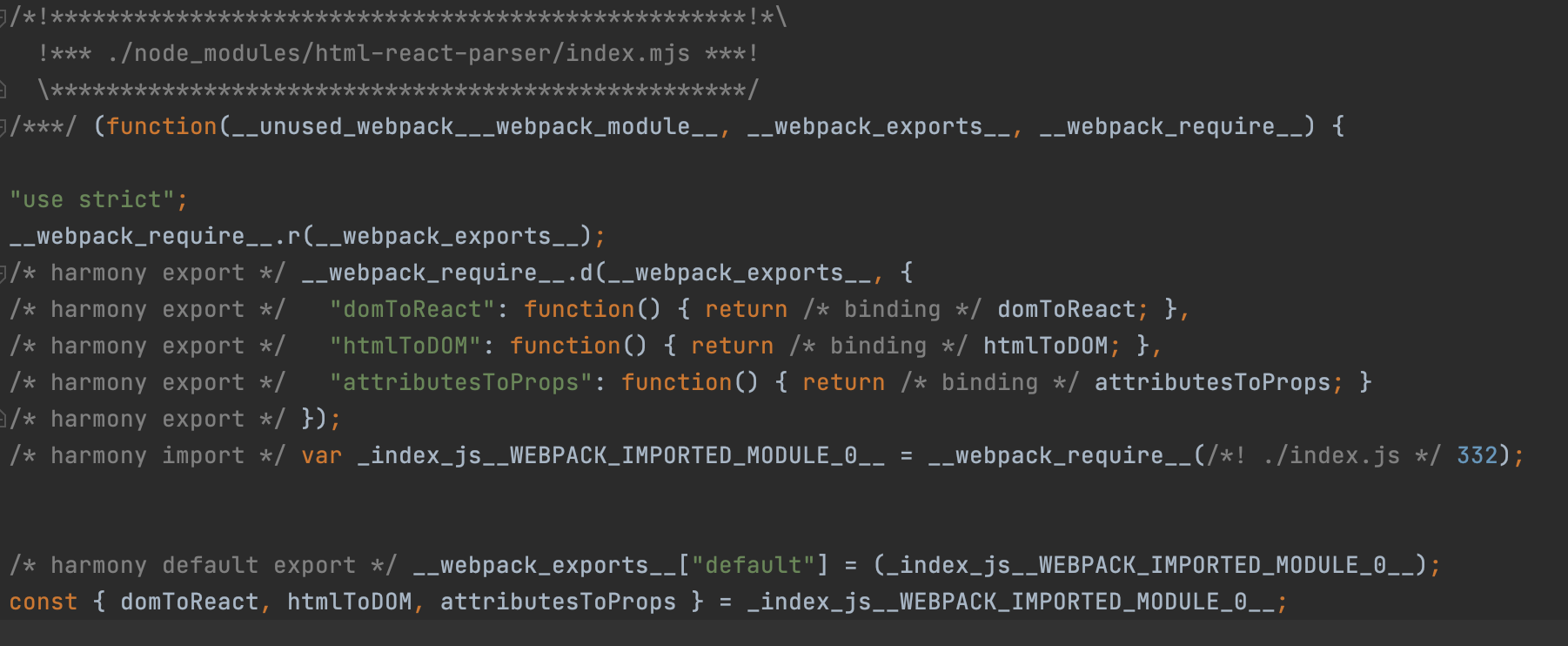
Task: Click the "default" string
Action: coord(754,565)
